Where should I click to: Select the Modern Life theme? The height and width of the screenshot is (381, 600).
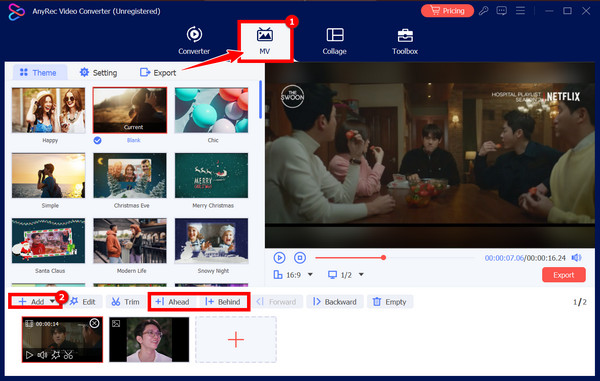click(130, 241)
